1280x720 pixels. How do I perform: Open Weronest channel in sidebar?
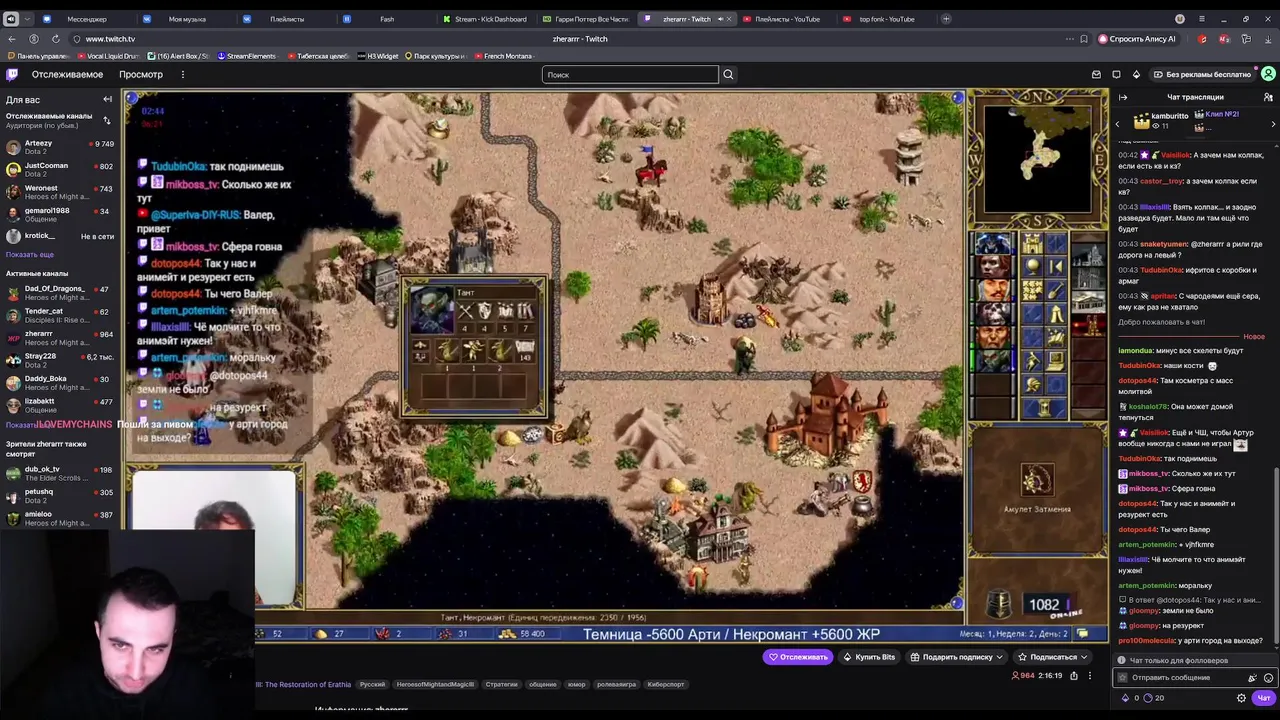(58, 192)
